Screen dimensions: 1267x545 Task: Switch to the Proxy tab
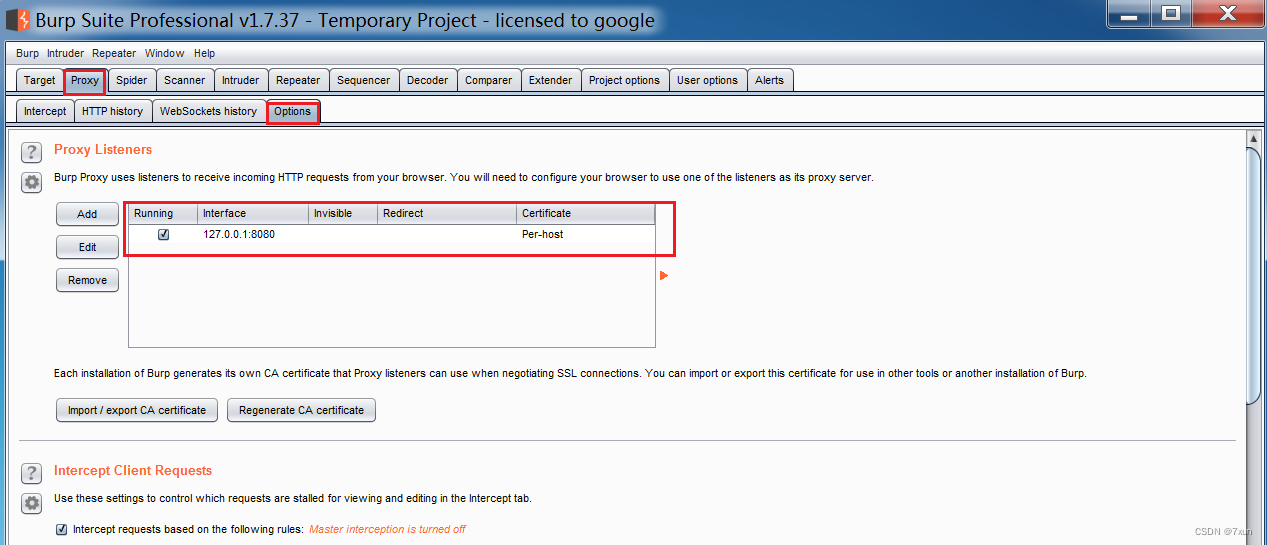click(x=85, y=80)
